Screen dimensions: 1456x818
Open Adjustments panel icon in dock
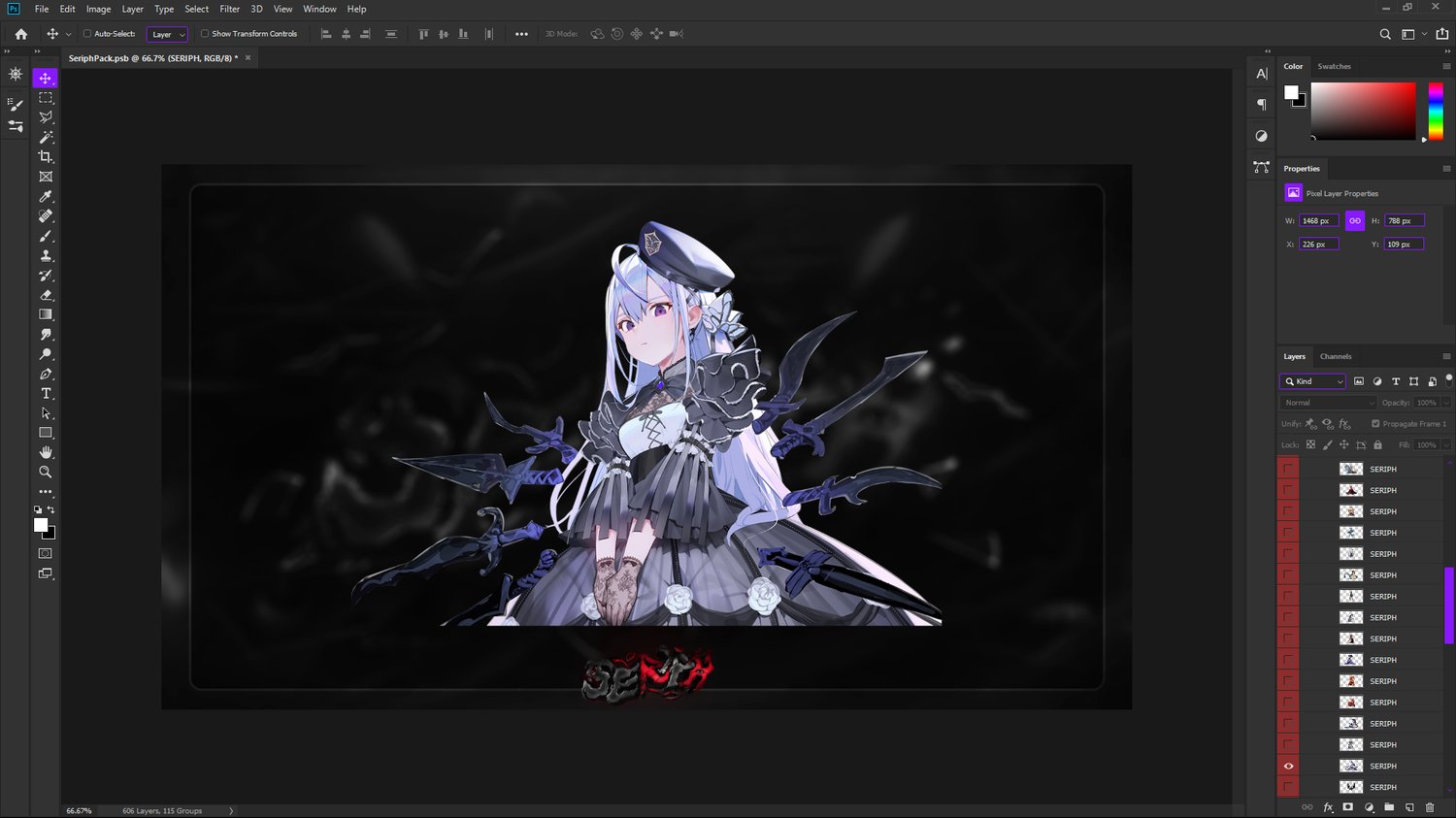1262,136
